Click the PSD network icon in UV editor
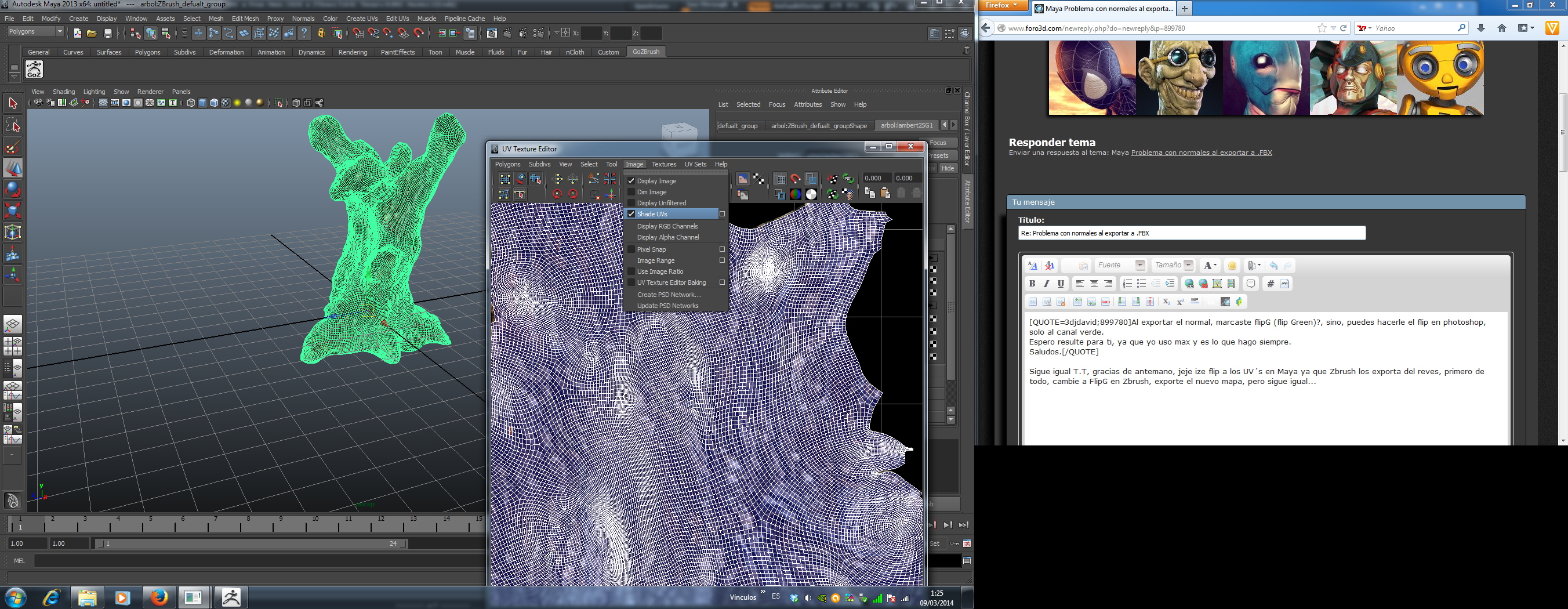1568x609 pixels. click(x=848, y=179)
